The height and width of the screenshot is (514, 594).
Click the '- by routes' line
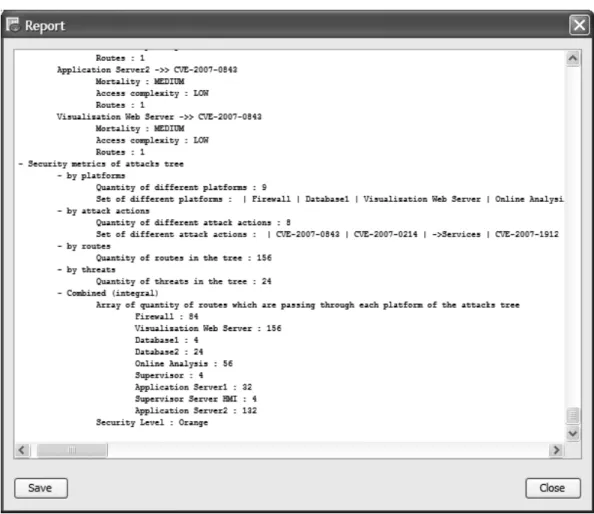pos(84,246)
